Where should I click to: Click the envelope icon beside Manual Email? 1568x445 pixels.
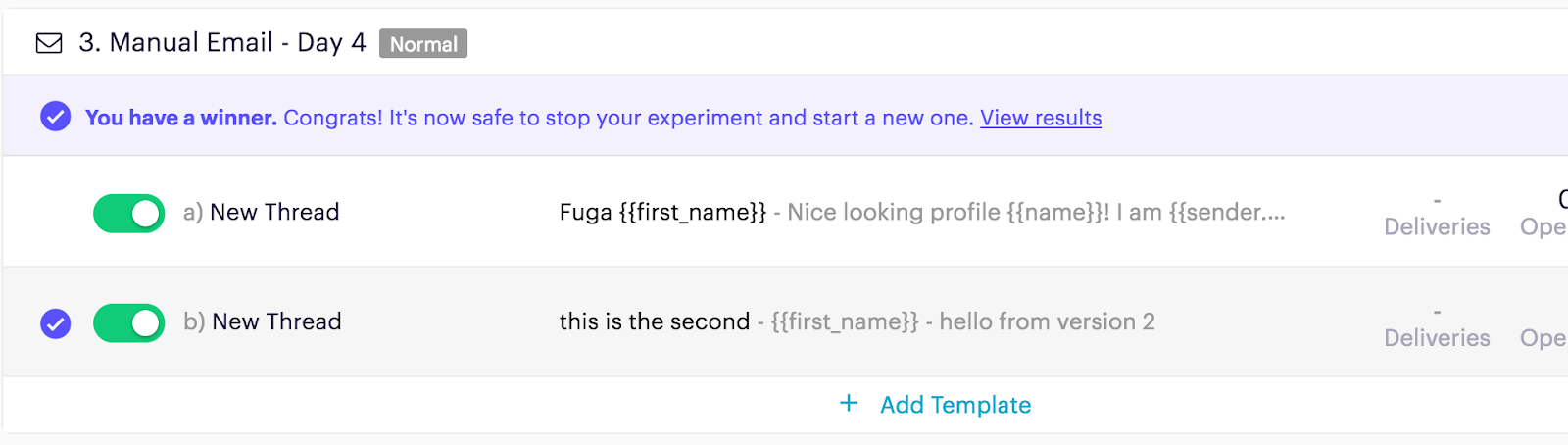pyautogui.click(x=49, y=43)
